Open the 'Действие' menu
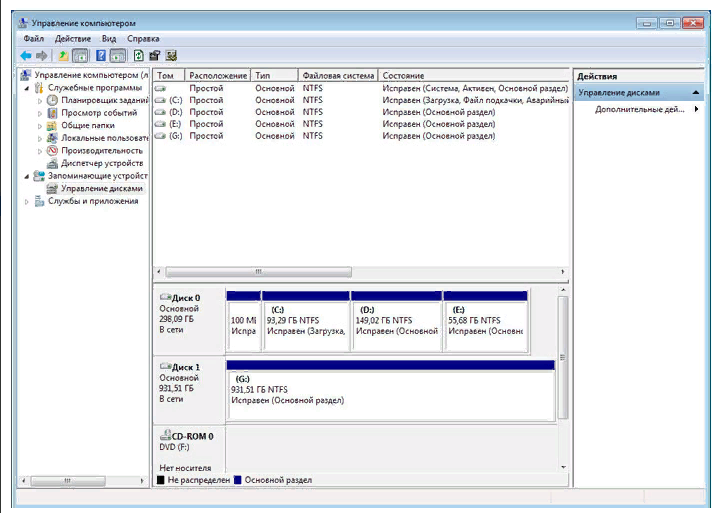This screenshot has width=718, height=513. (73, 39)
